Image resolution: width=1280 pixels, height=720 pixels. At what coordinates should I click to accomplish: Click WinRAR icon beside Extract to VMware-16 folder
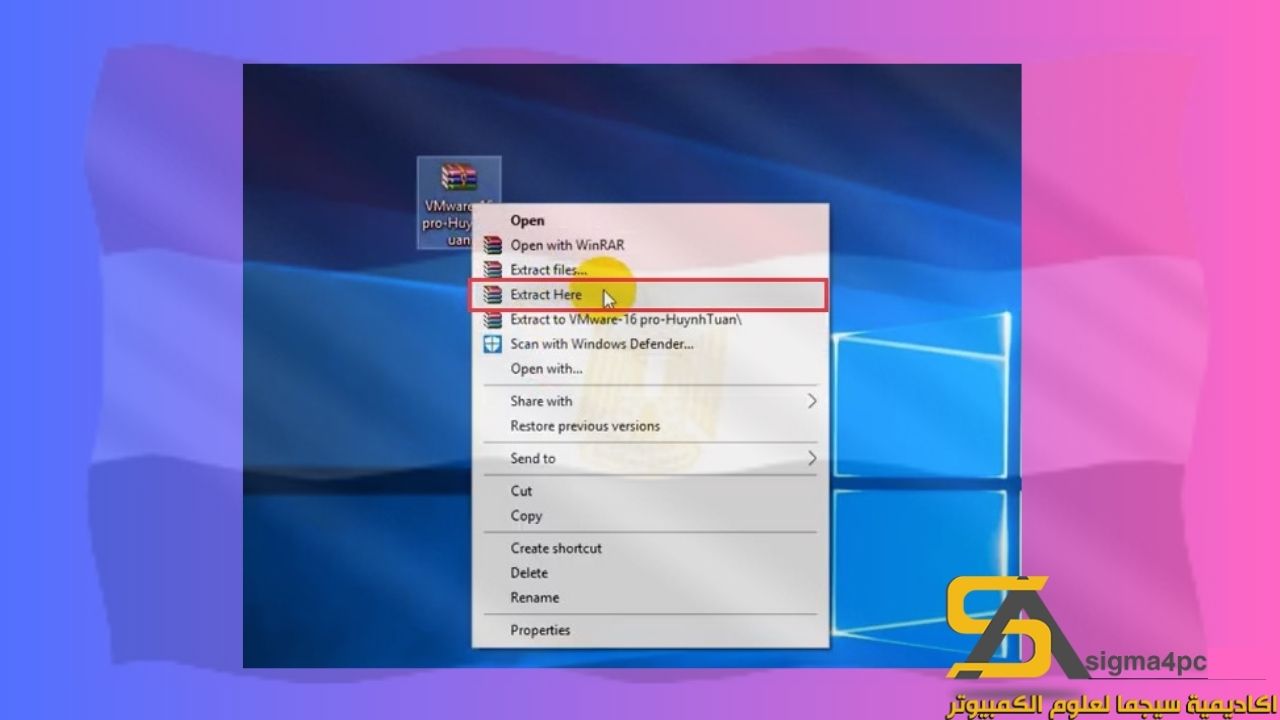(x=492, y=320)
